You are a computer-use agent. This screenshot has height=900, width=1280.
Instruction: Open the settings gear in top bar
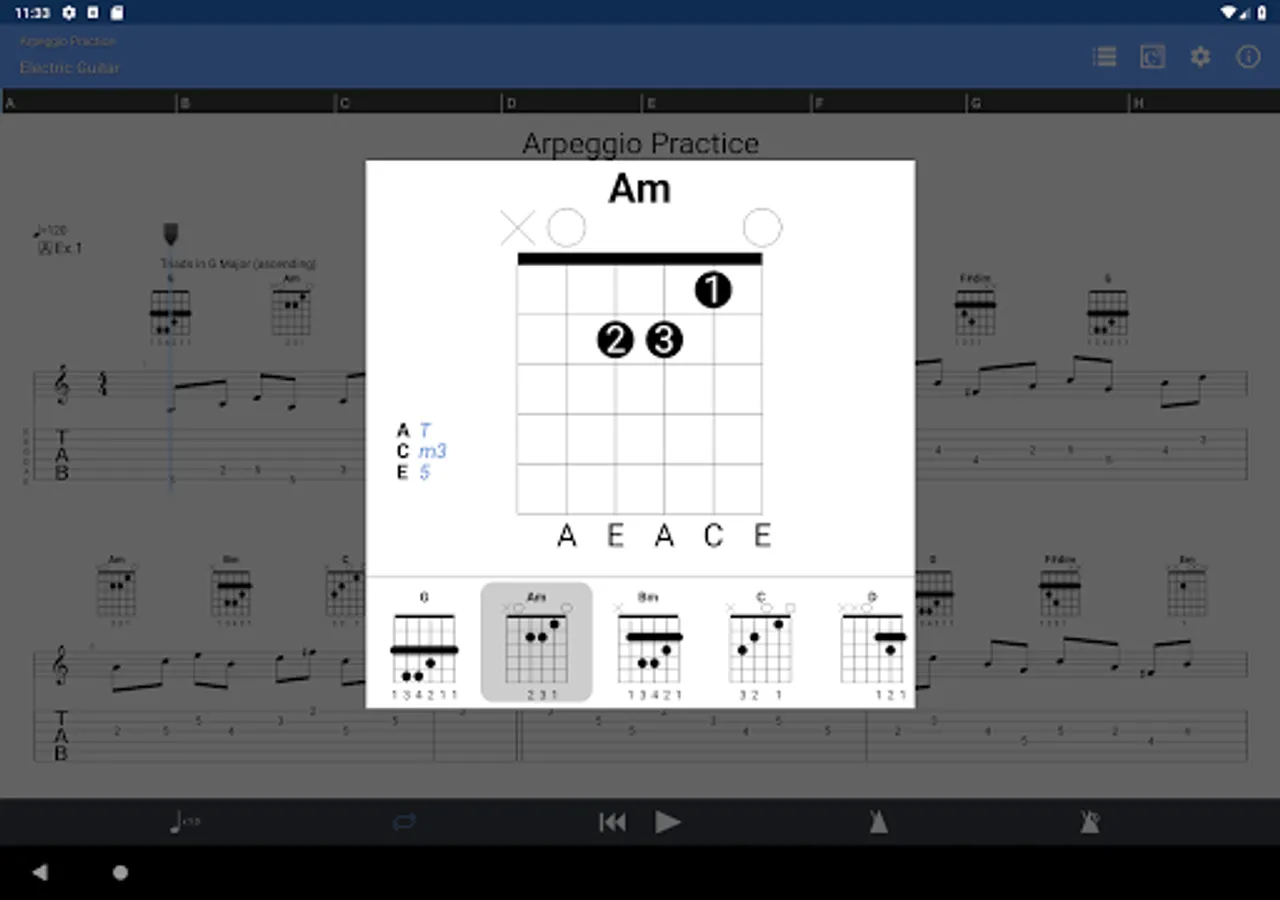[x=1200, y=57]
